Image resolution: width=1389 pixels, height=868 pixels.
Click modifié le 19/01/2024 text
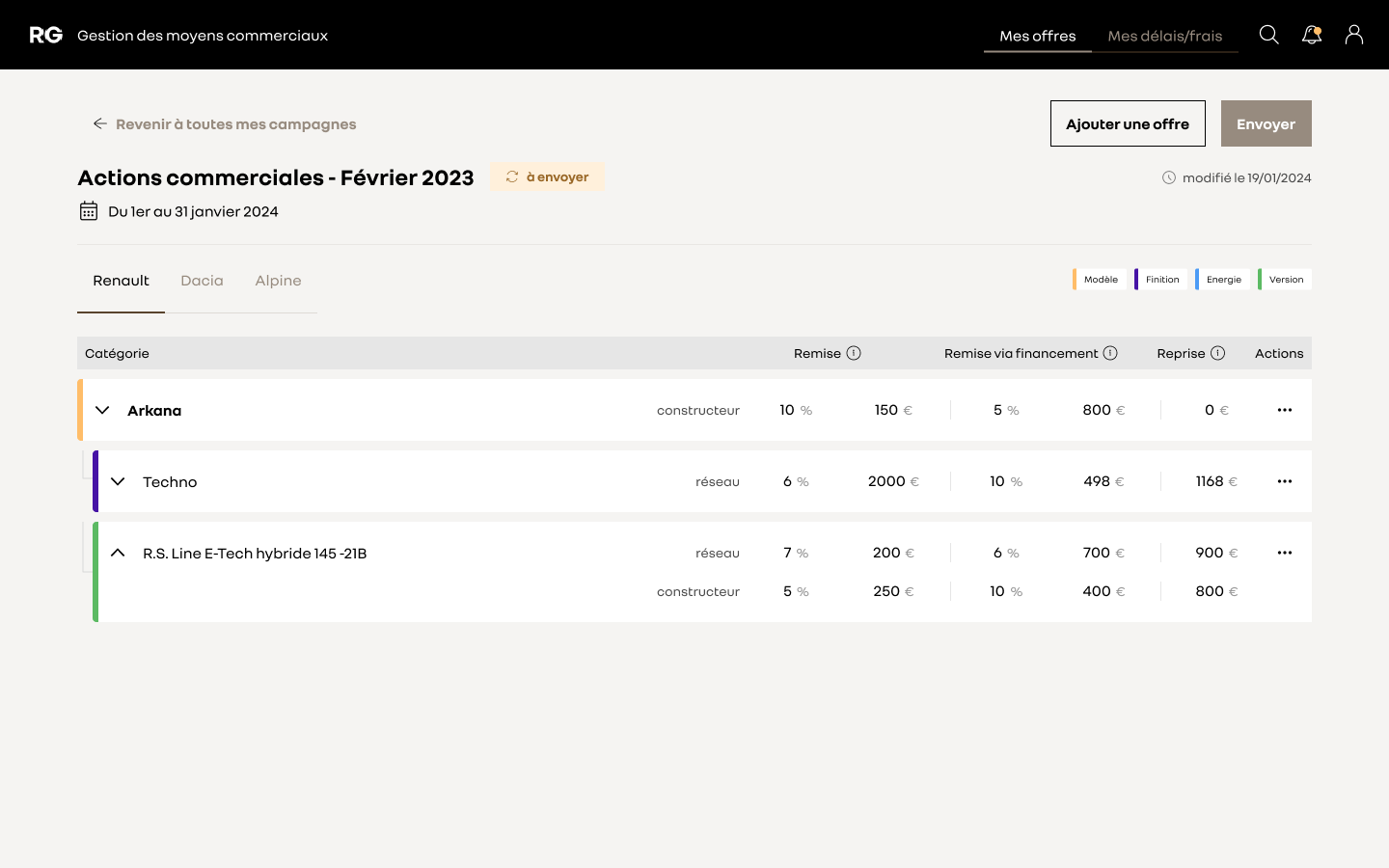1247,177
